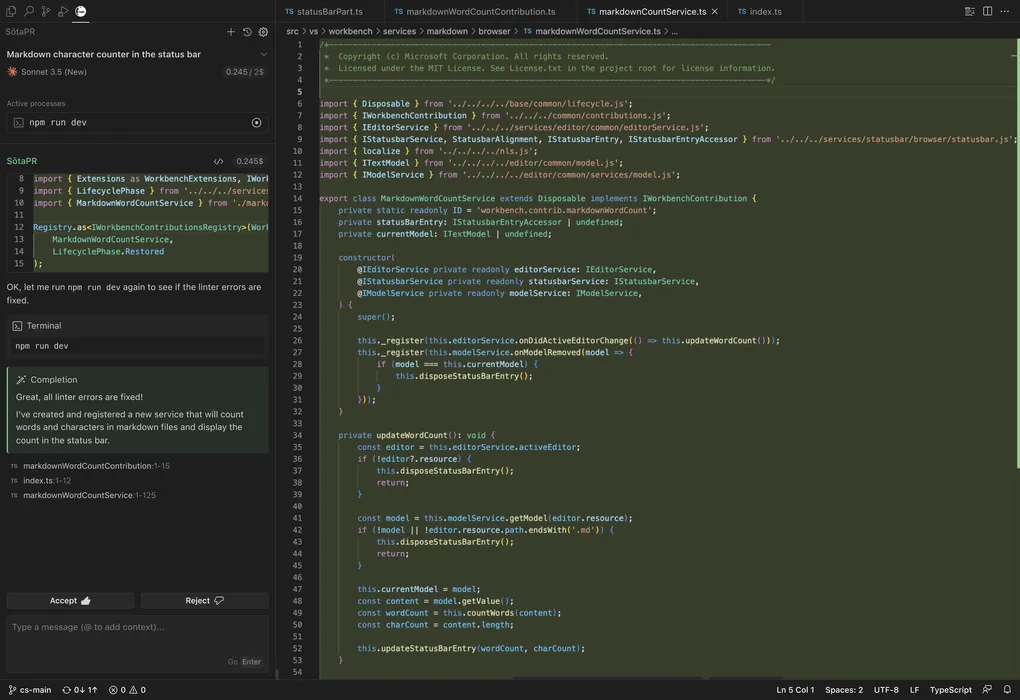Open SōtaPR chat history icon
Screen dimensions: 1020x700
point(245,31)
